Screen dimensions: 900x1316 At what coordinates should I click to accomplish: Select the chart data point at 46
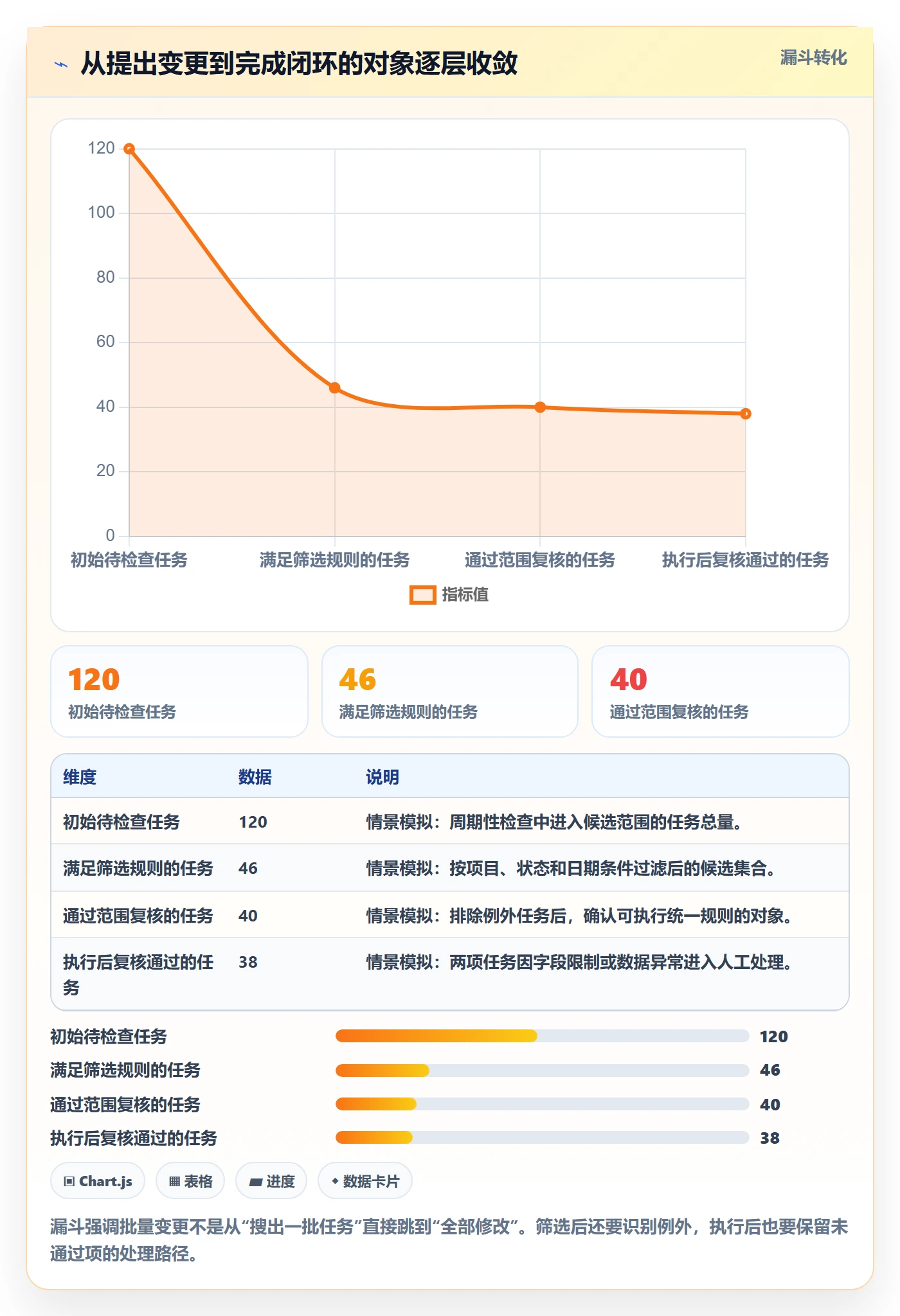point(335,387)
